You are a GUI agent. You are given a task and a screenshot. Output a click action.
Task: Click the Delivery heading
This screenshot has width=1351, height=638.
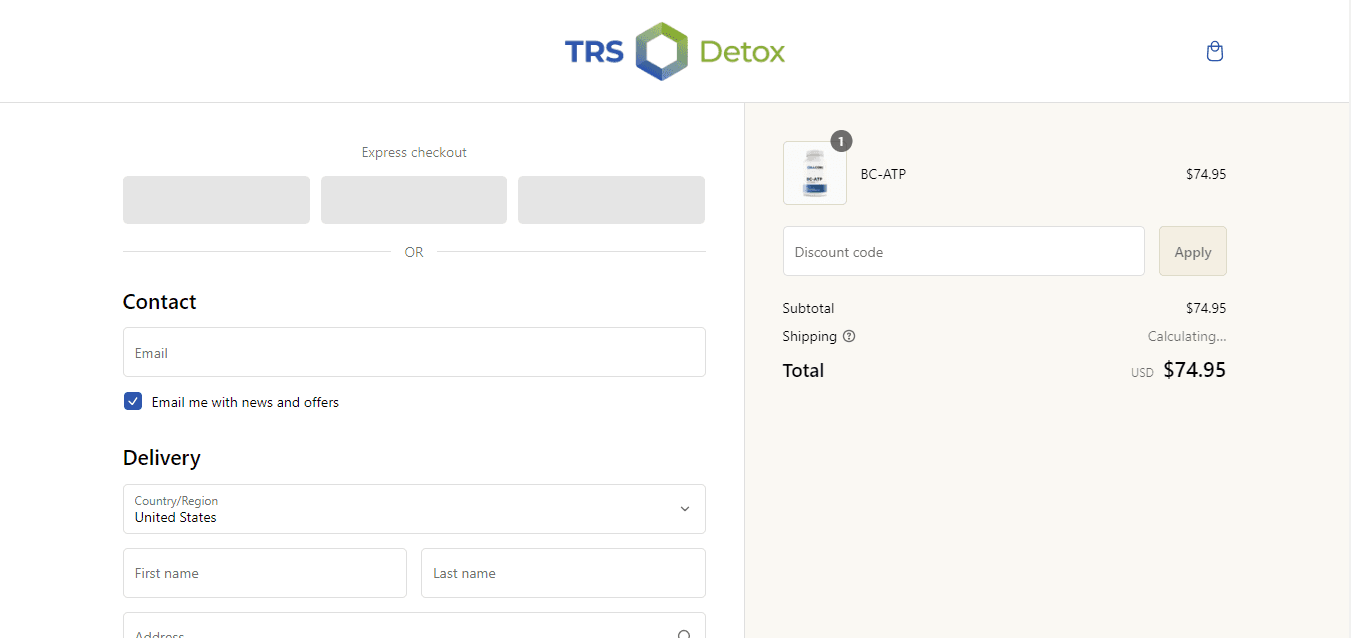(162, 458)
